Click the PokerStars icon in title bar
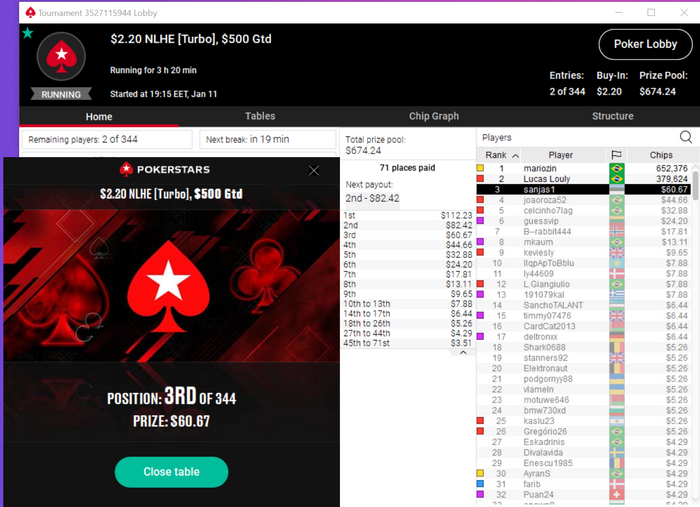The width and height of the screenshot is (700, 507). click(x=30, y=12)
